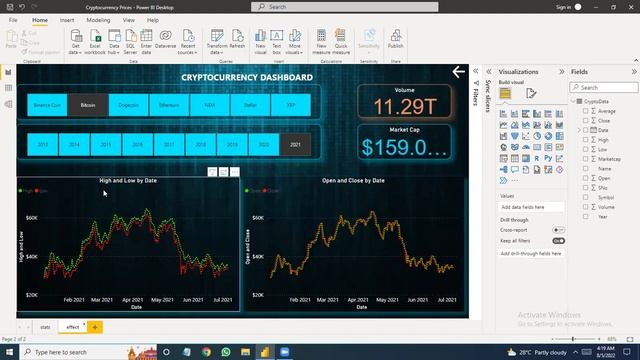Connect to SQL Server
This screenshot has height=360, width=640.
pos(130,42)
